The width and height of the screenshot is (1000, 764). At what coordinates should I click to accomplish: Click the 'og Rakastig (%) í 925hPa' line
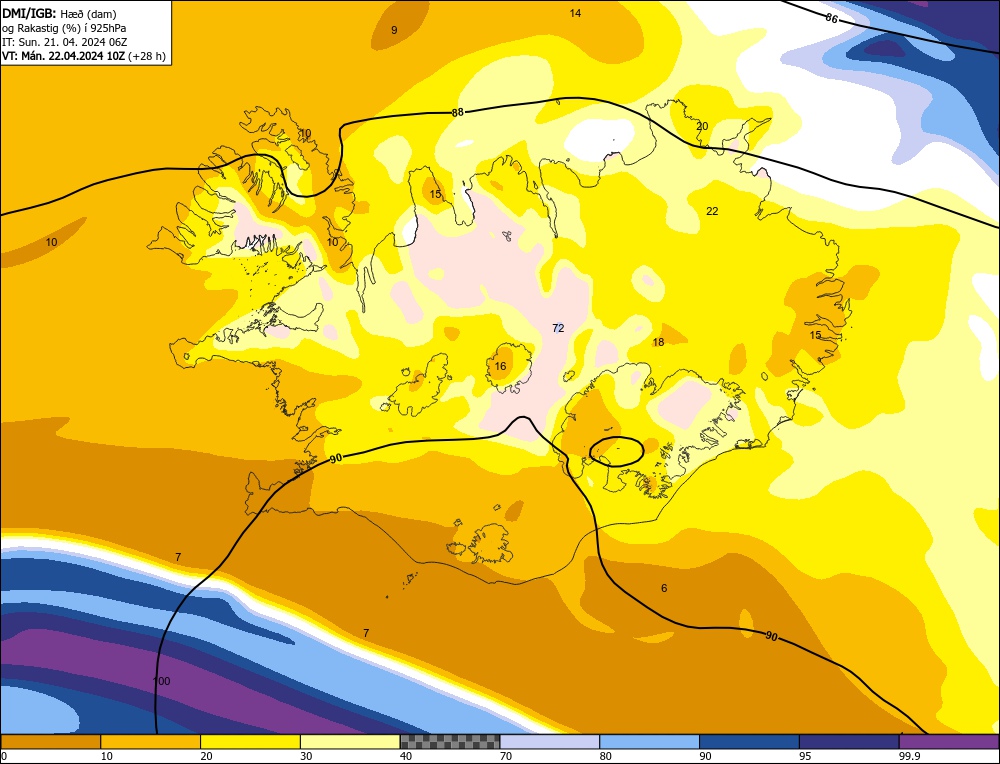click(64, 28)
